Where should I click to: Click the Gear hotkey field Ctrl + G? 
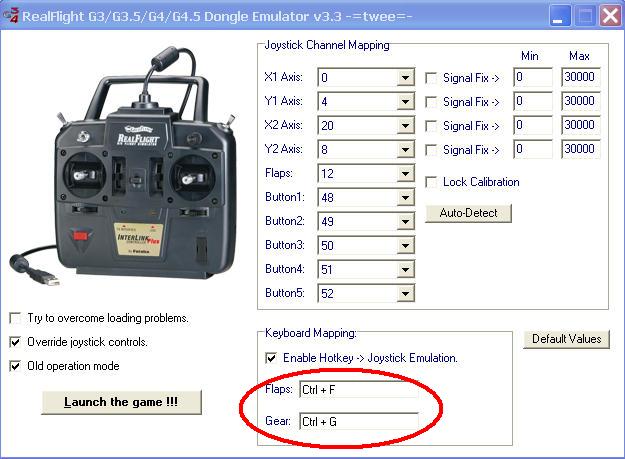coord(359,421)
